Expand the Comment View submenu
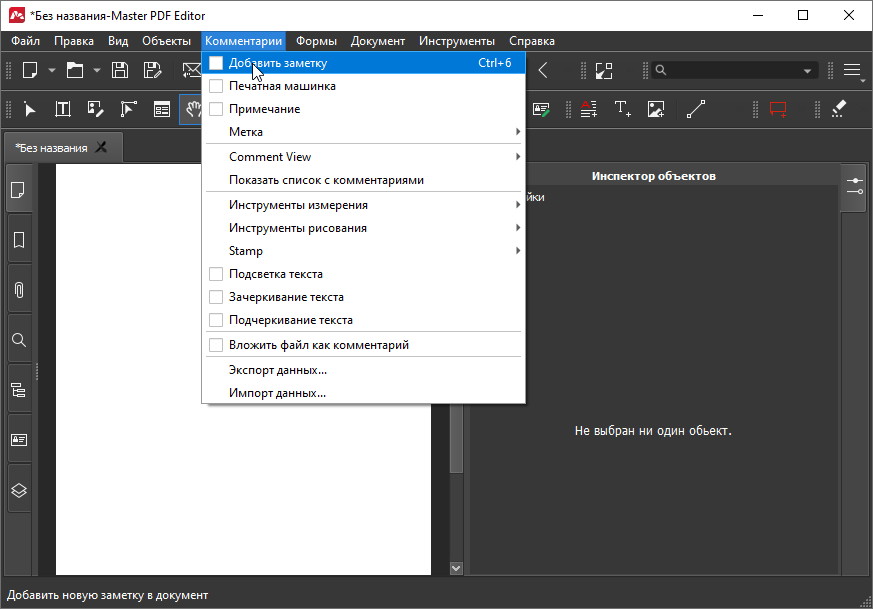This screenshot has height=609, width=873. (364, 157)
